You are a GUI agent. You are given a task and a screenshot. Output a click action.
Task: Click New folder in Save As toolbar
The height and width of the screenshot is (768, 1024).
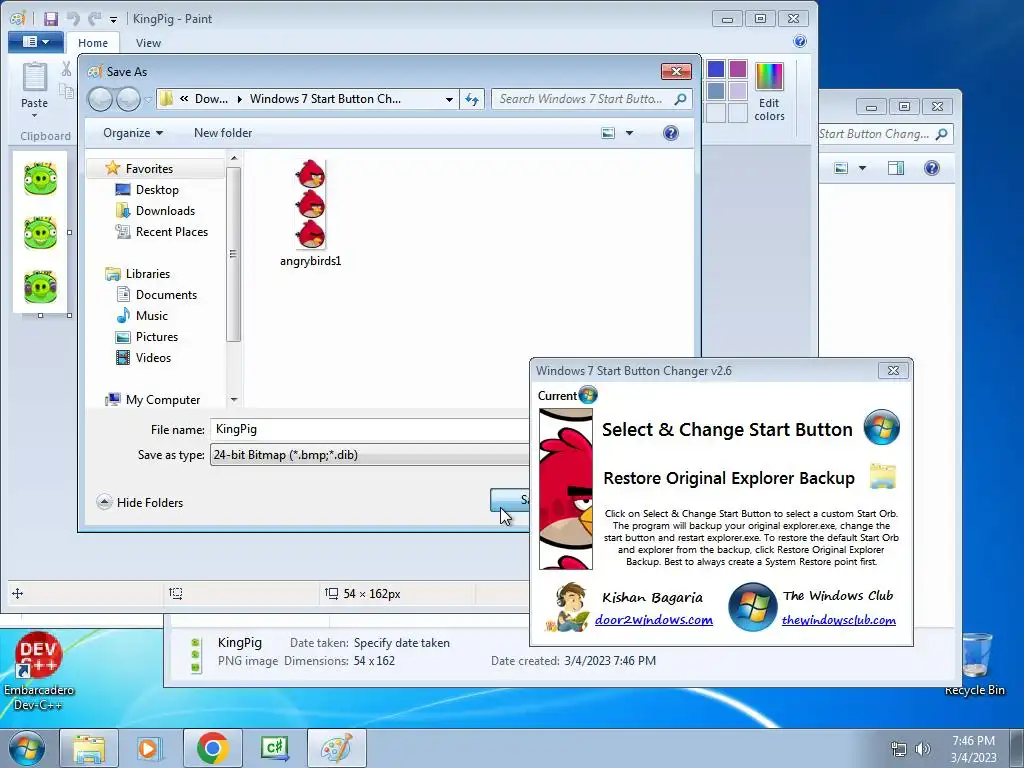tap(223, 133)
